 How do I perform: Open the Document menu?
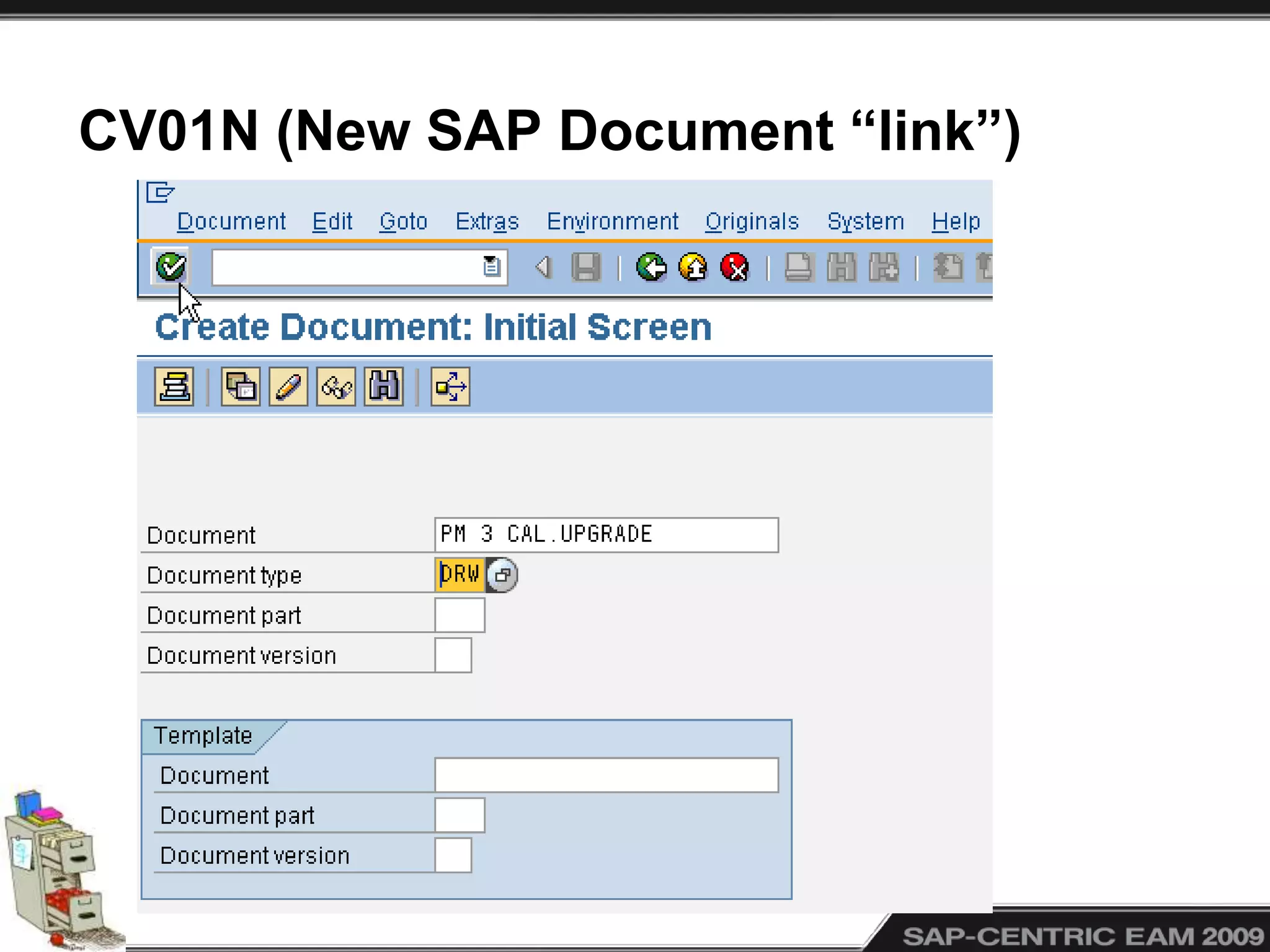click(231, 221)
